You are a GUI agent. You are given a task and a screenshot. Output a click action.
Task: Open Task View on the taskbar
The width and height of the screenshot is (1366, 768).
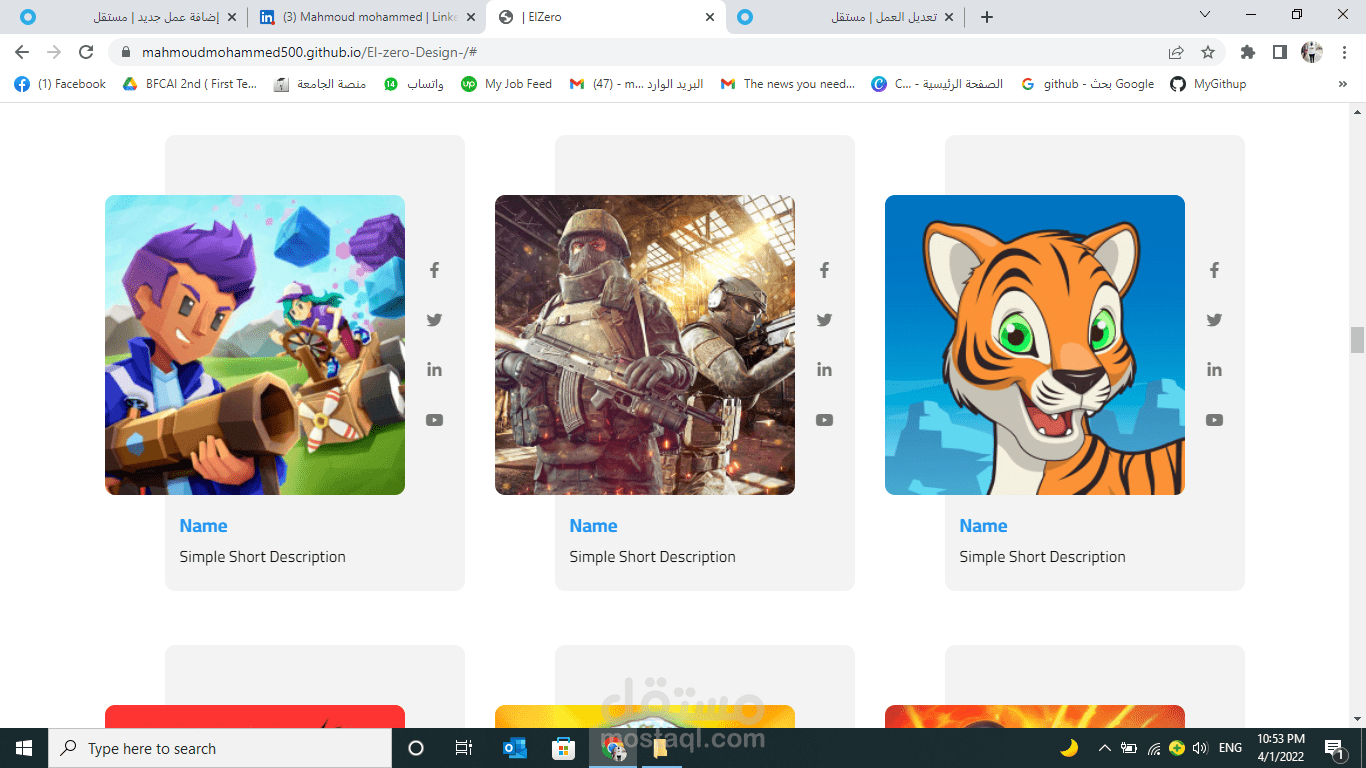pyautogui.click(x=464, y=748)
